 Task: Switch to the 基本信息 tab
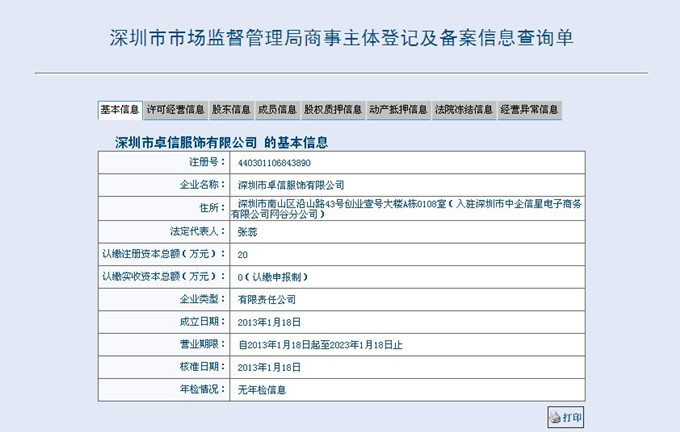click(120, 110)
